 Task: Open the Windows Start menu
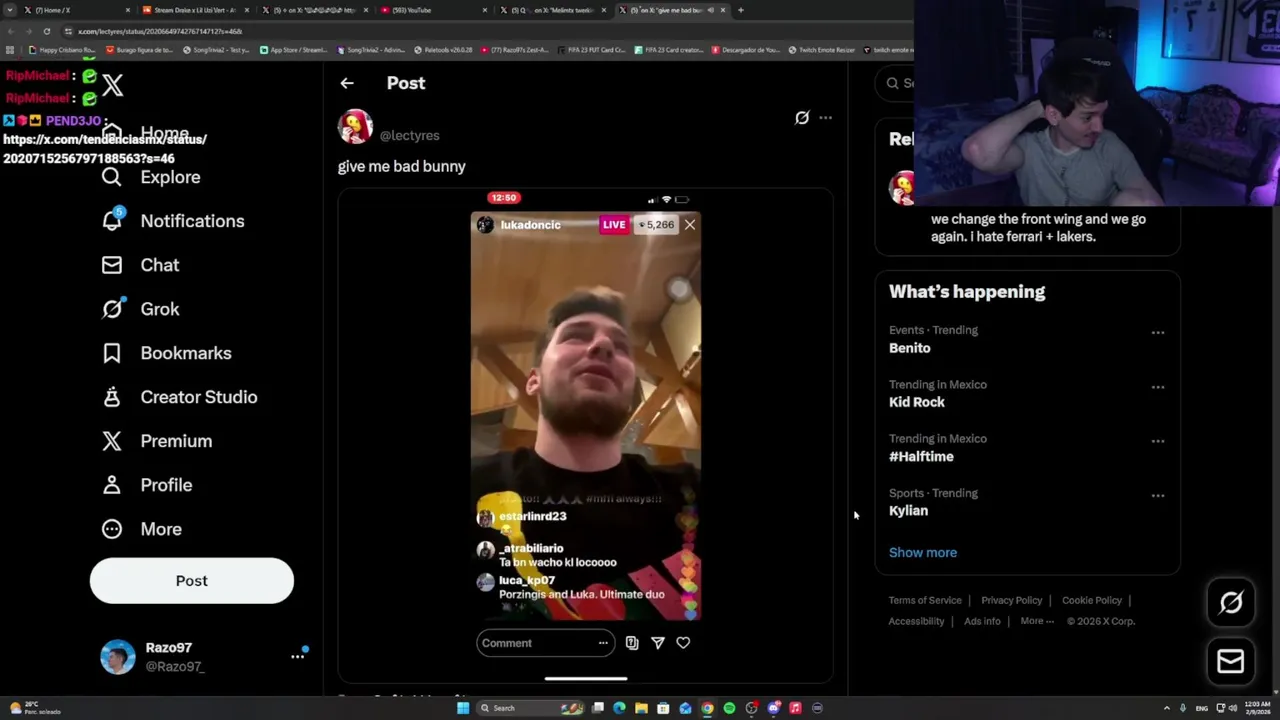(463, 708)
